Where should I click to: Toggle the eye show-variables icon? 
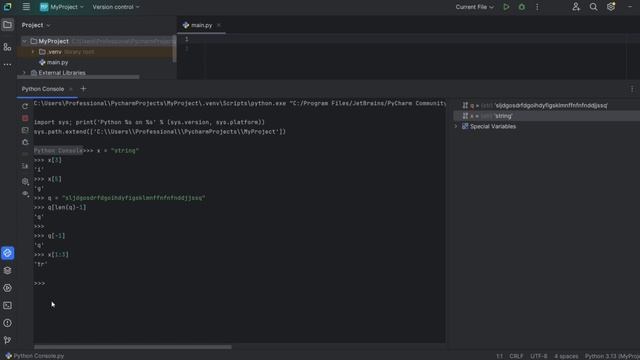click(25, 193)
